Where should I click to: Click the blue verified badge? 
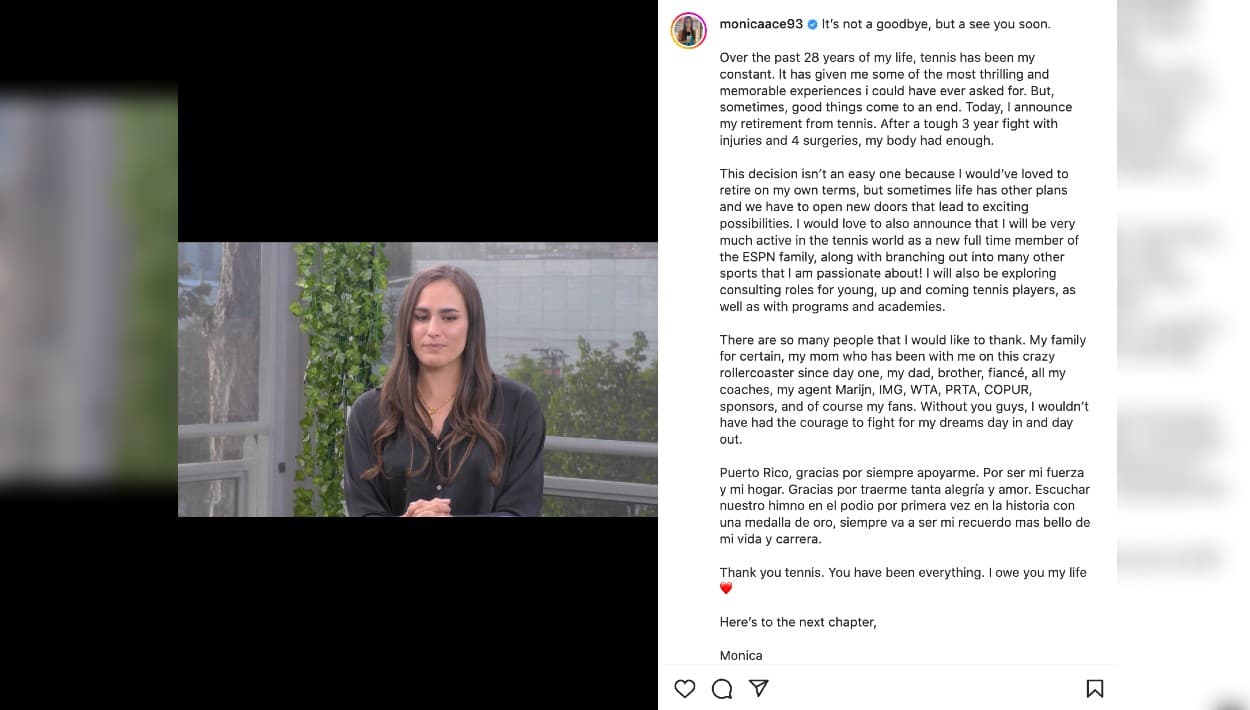[x=812, y=24]
